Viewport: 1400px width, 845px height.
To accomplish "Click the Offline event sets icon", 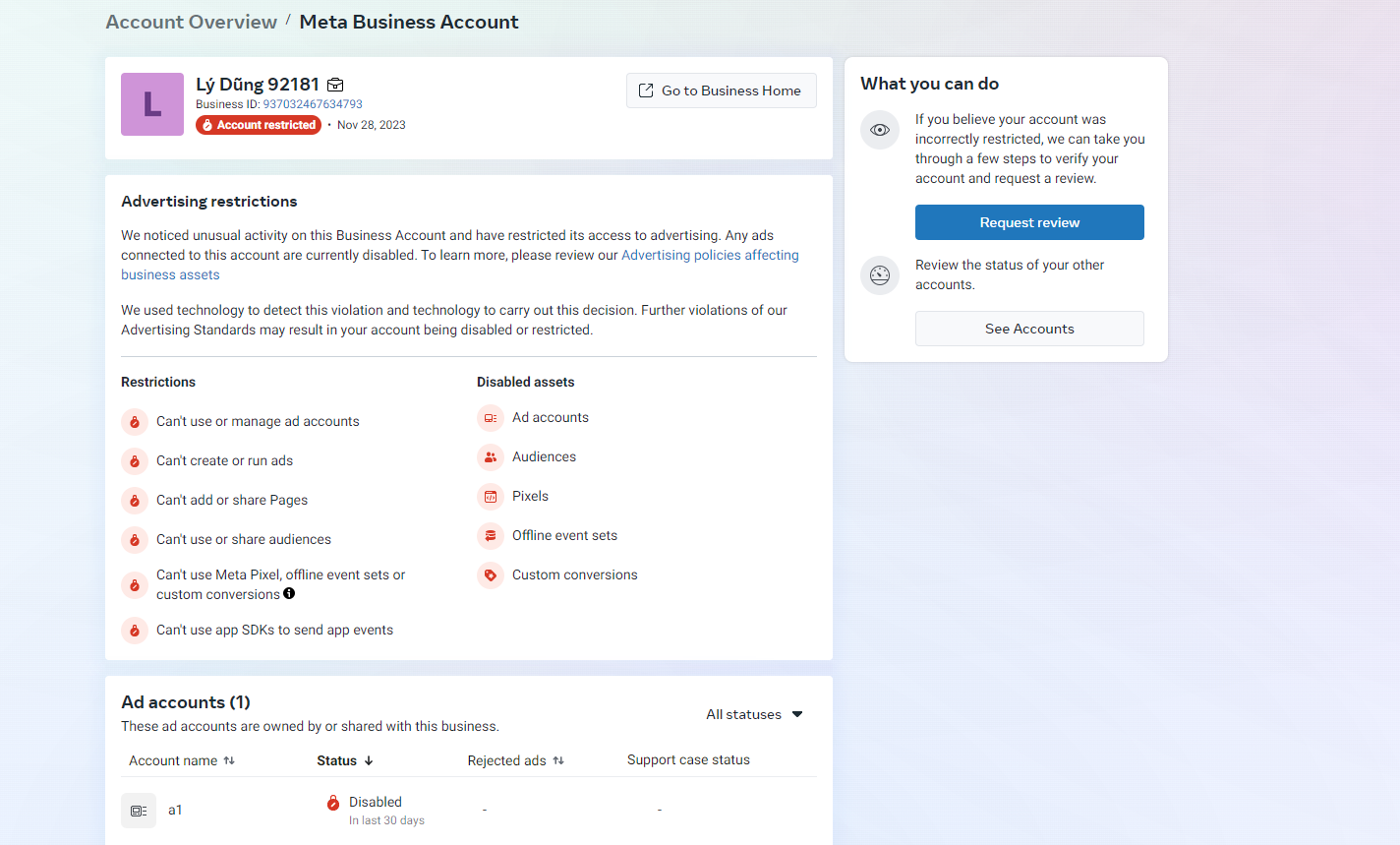I will [491, 536].
